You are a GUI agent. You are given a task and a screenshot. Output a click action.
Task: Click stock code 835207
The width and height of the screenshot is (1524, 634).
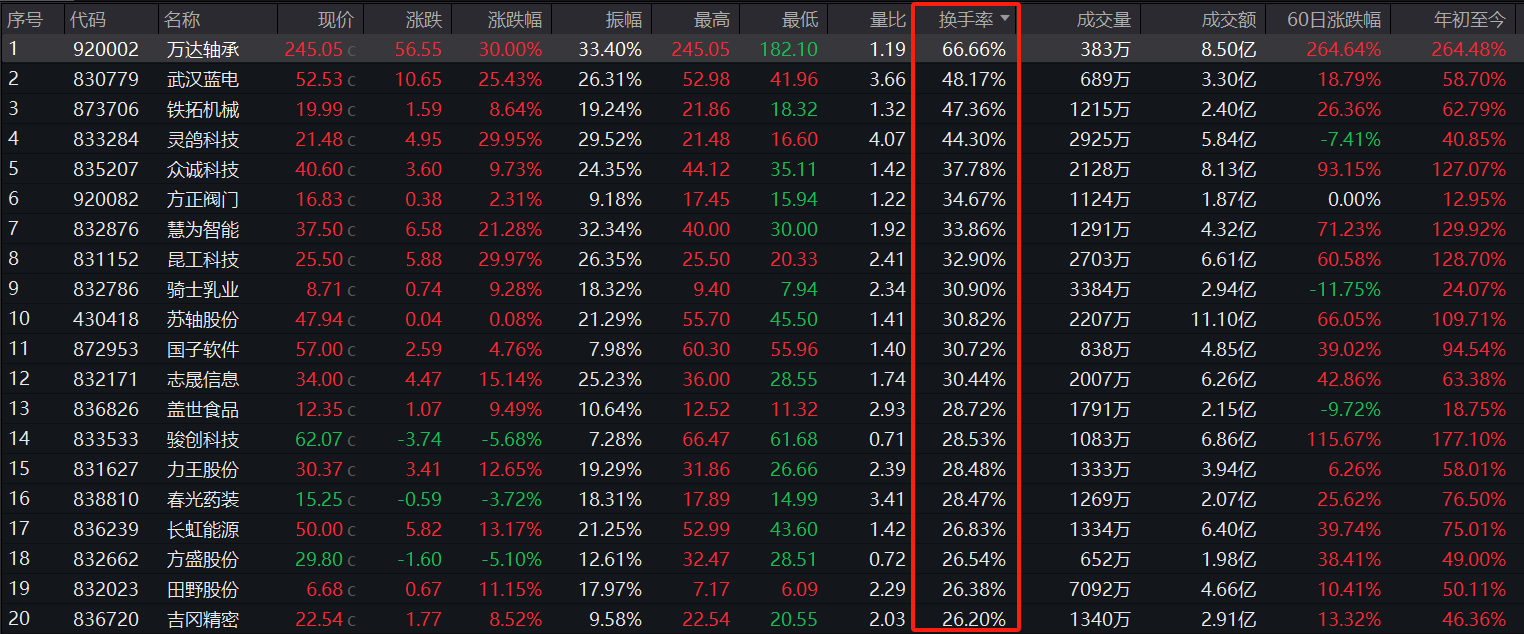coord(106,169)
